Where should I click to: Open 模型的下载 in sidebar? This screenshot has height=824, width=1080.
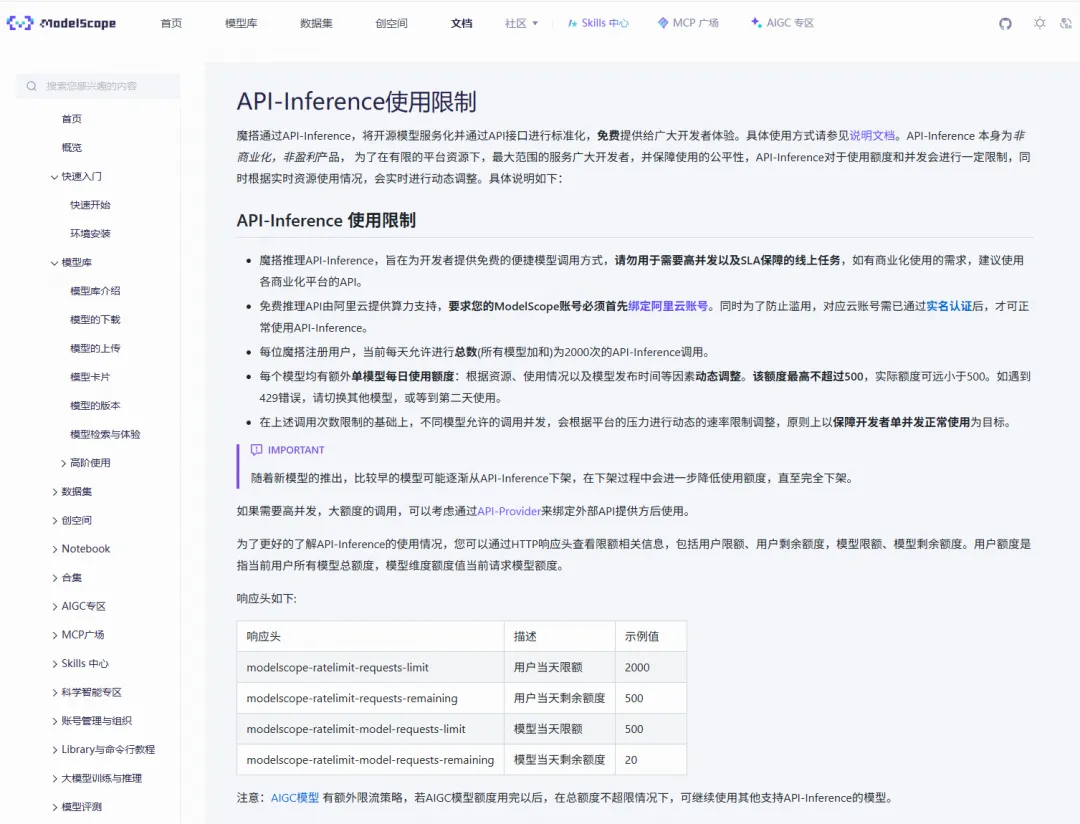(95, 320)
